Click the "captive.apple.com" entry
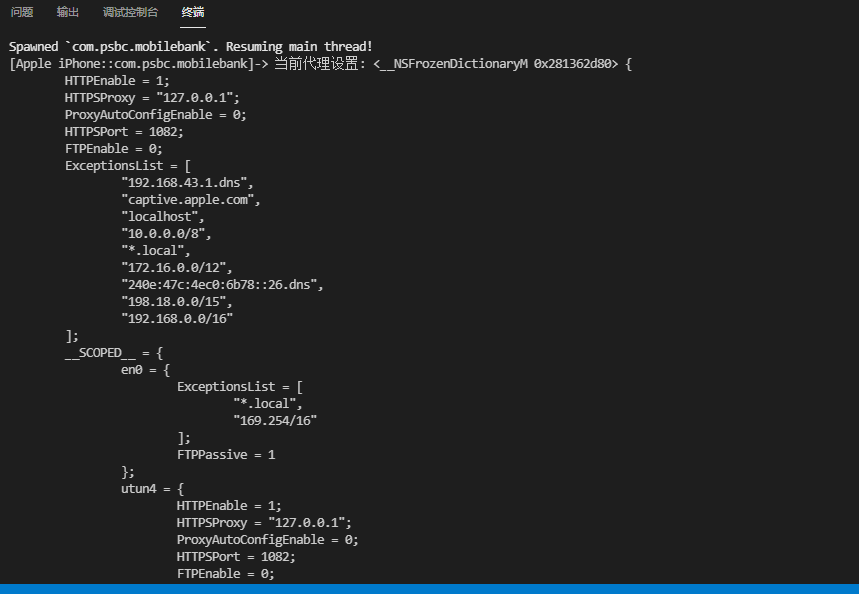 pos(191,199)
